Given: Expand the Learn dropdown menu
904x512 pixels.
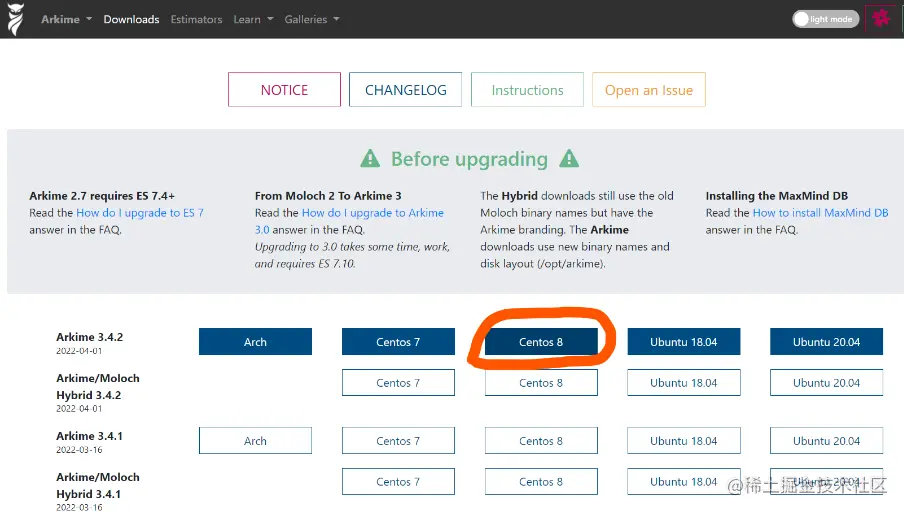Looking at the screenshot, I should pyautogui.click(x=253, y=19).
